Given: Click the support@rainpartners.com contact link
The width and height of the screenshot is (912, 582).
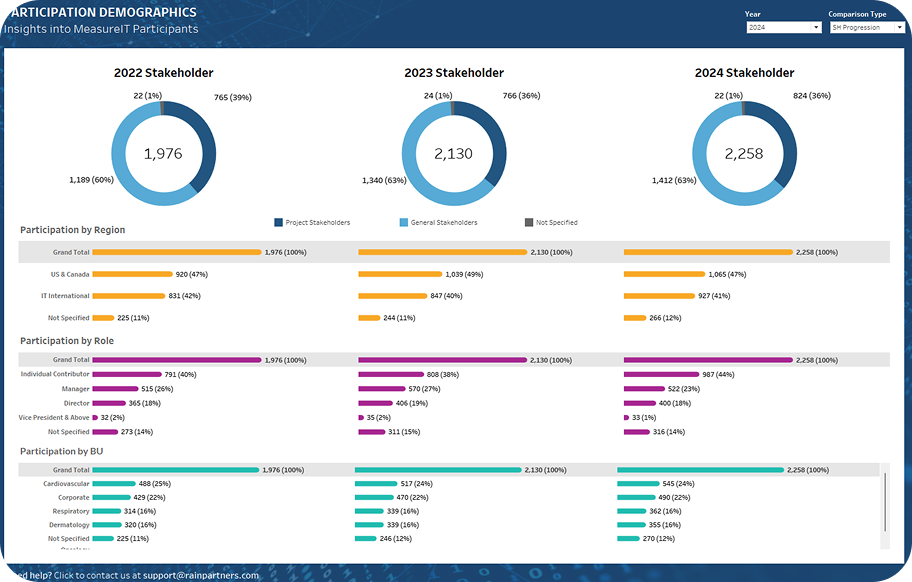Looking at the screenshot, I should point(200,575).
